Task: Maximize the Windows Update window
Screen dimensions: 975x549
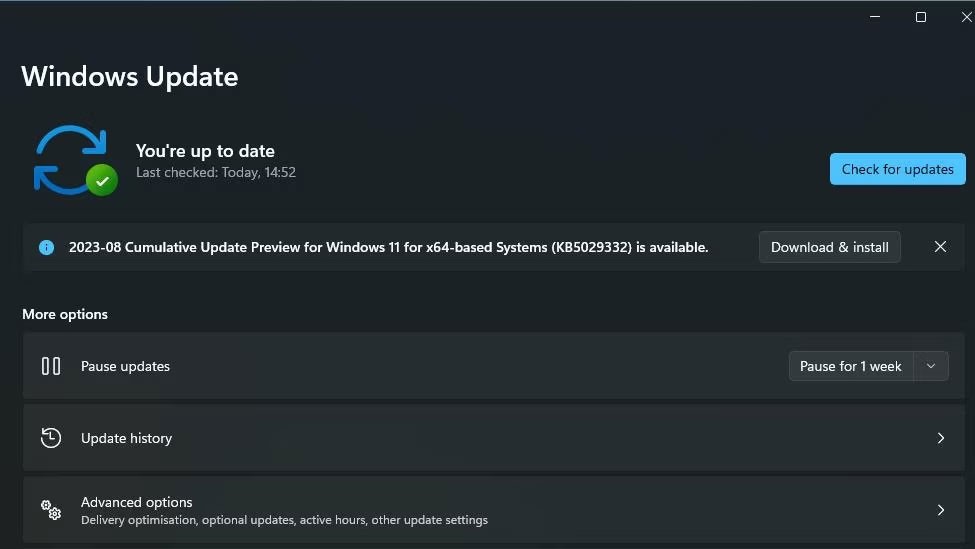Action: 921,17
